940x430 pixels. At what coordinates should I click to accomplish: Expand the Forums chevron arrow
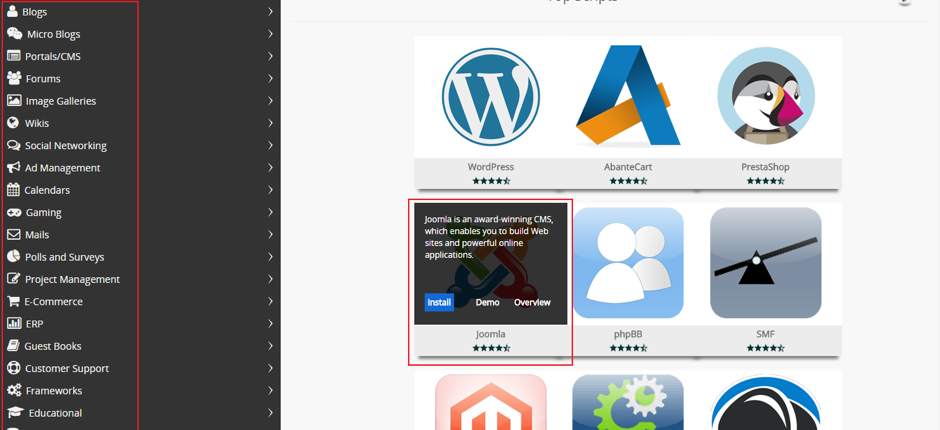pos(270,78)
